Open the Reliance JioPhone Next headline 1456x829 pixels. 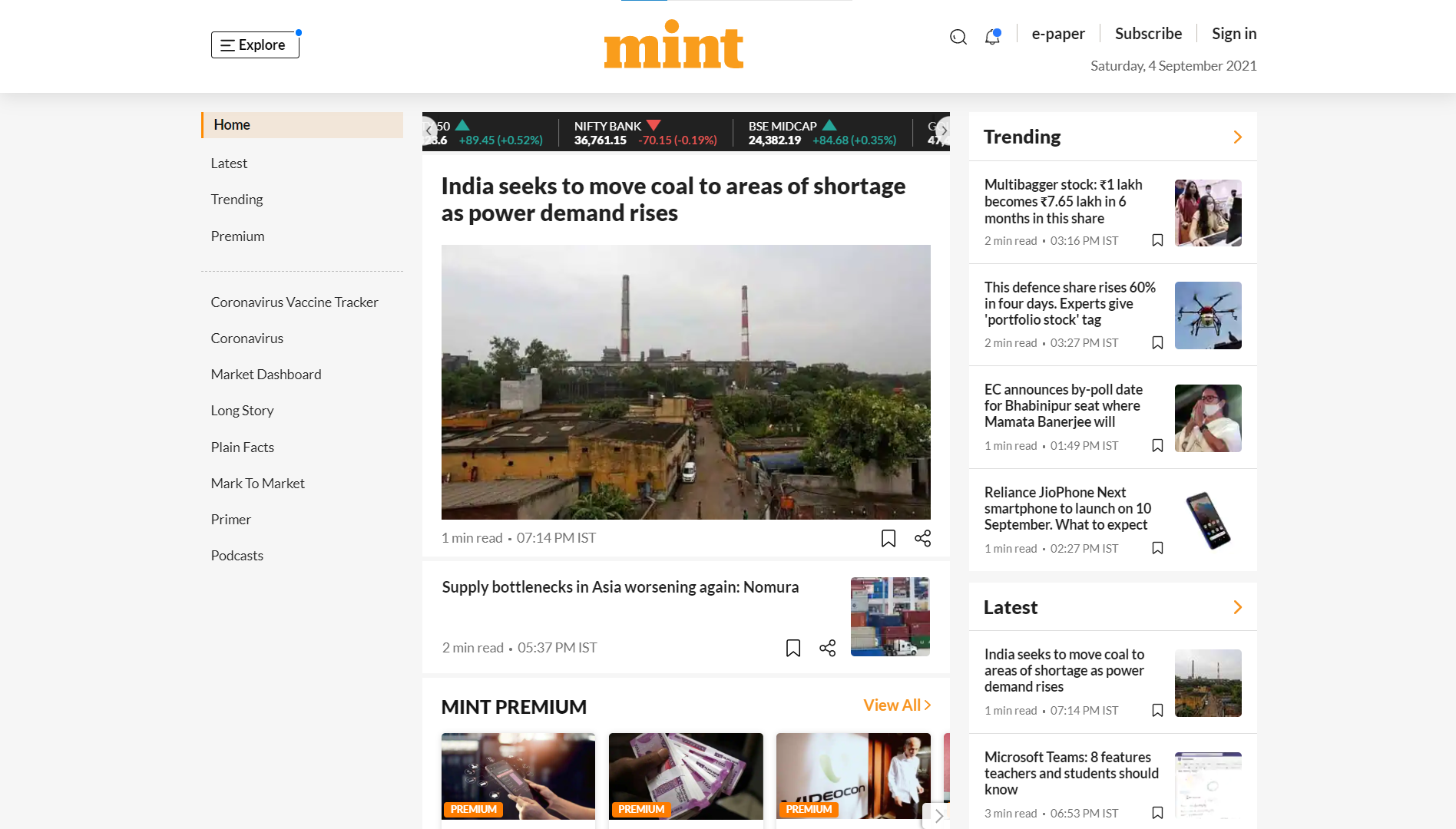1067,508
